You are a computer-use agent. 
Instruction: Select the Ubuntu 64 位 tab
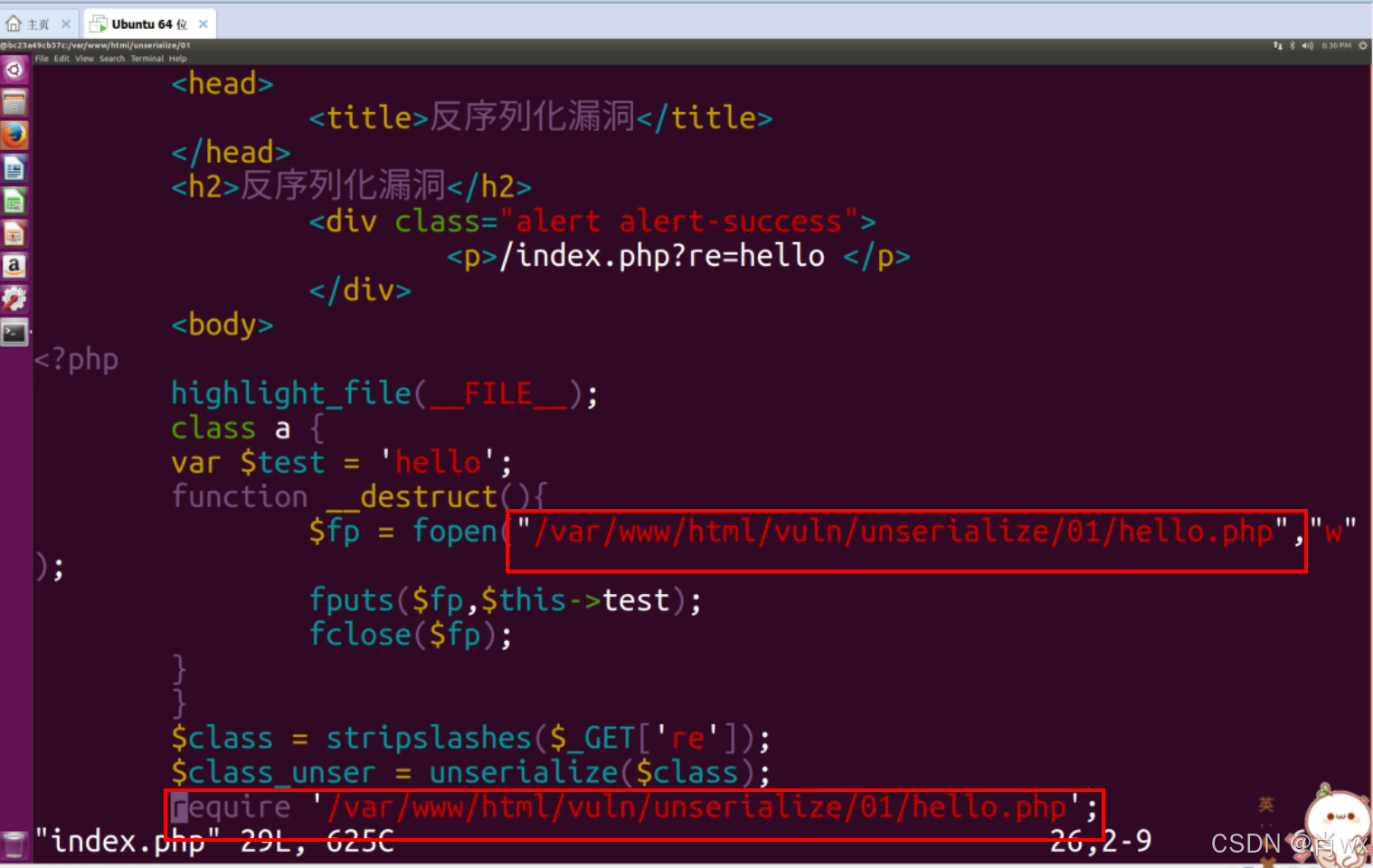[149, 23]
